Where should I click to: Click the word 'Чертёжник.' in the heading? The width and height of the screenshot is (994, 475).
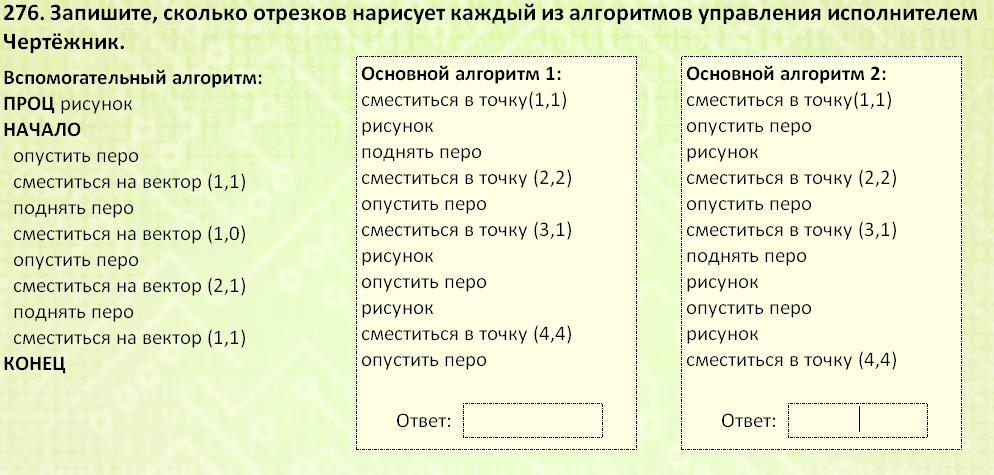point(63,42)
